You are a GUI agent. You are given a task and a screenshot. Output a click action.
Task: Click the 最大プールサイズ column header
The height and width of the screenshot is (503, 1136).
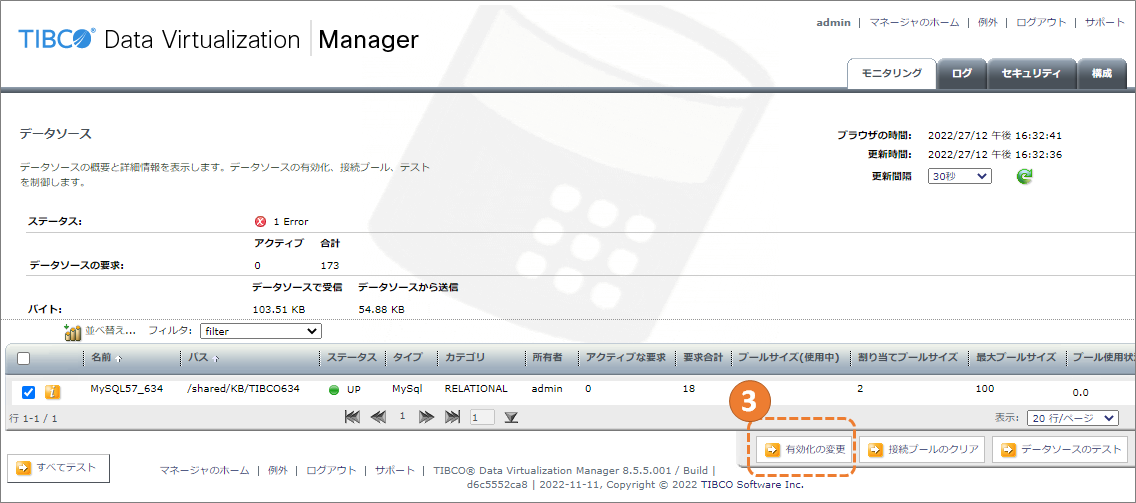click(1016, 358)
